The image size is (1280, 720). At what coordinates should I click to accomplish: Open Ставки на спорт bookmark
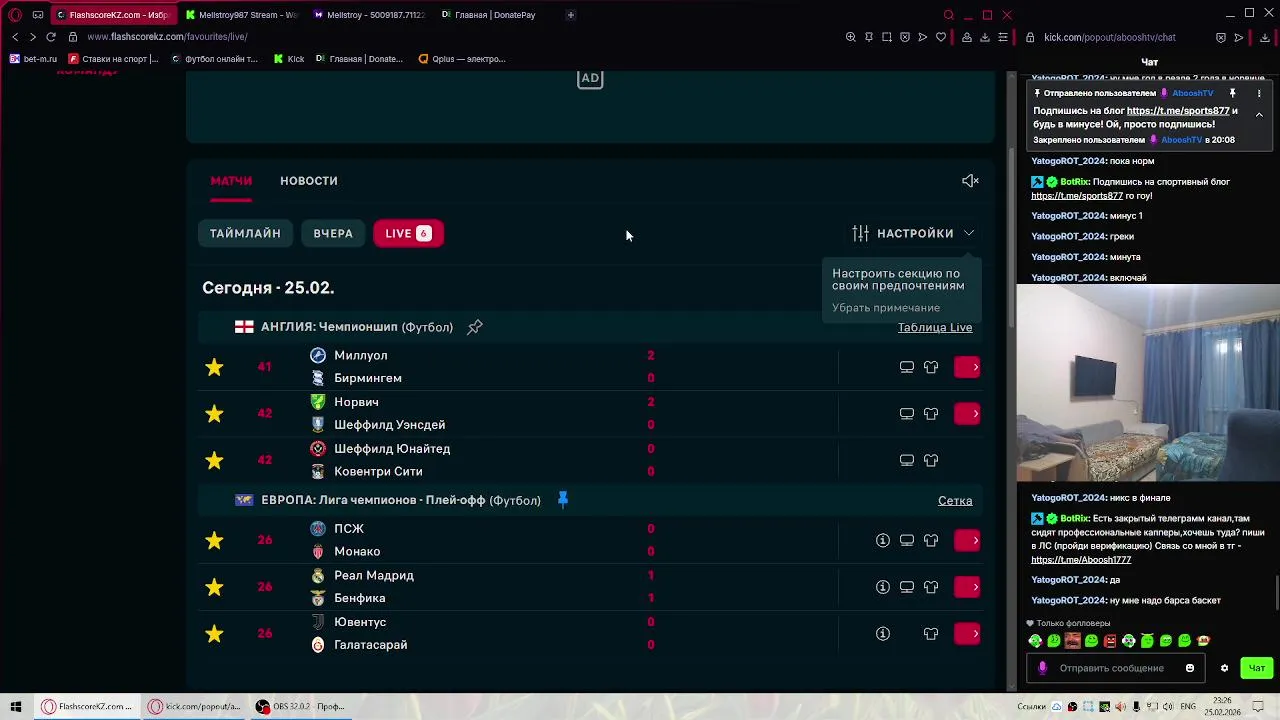click(x=113, y=59)
